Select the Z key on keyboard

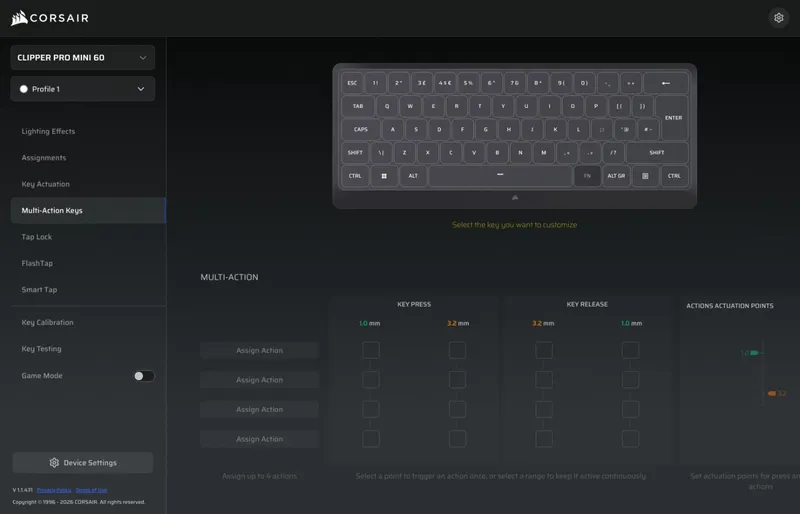(405, 153)
